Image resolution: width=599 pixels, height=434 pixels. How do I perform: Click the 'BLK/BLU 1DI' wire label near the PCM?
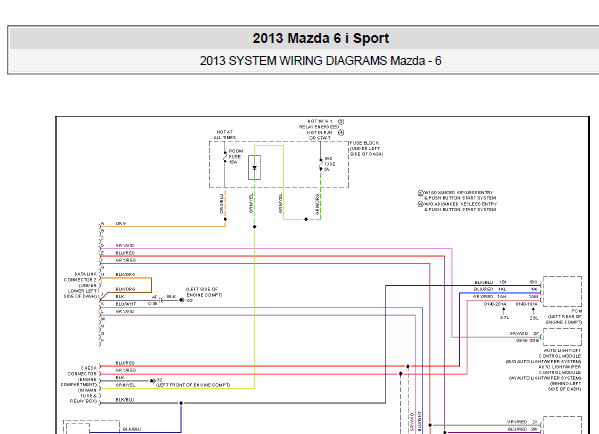click(x=491, y=282)
